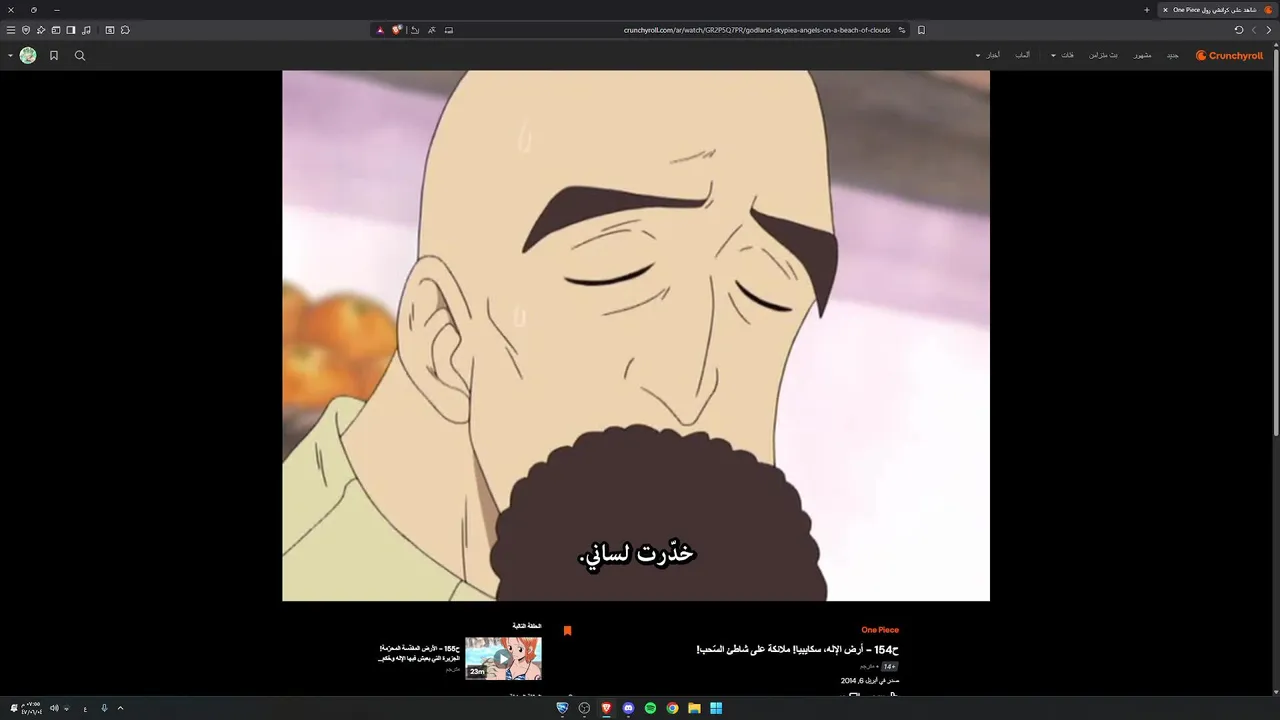Open Spotify from the taskbar
This screenshot has height=720, width=1280.
tap(650, 708)
